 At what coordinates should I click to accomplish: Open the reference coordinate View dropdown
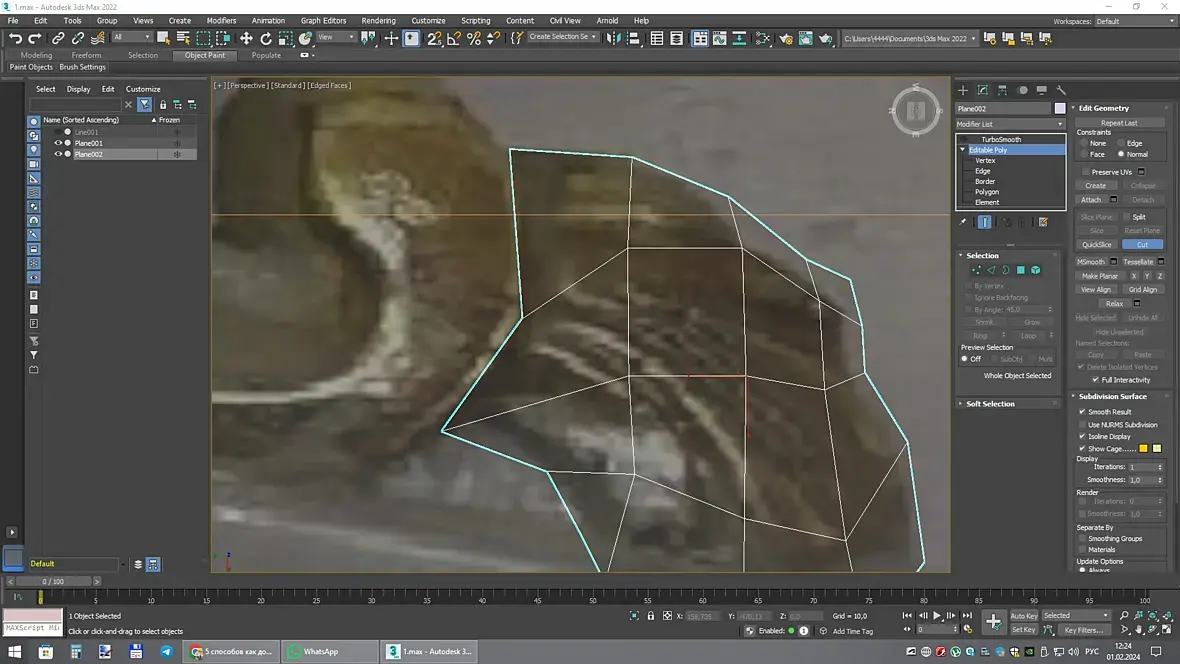(x=337, y=38)
